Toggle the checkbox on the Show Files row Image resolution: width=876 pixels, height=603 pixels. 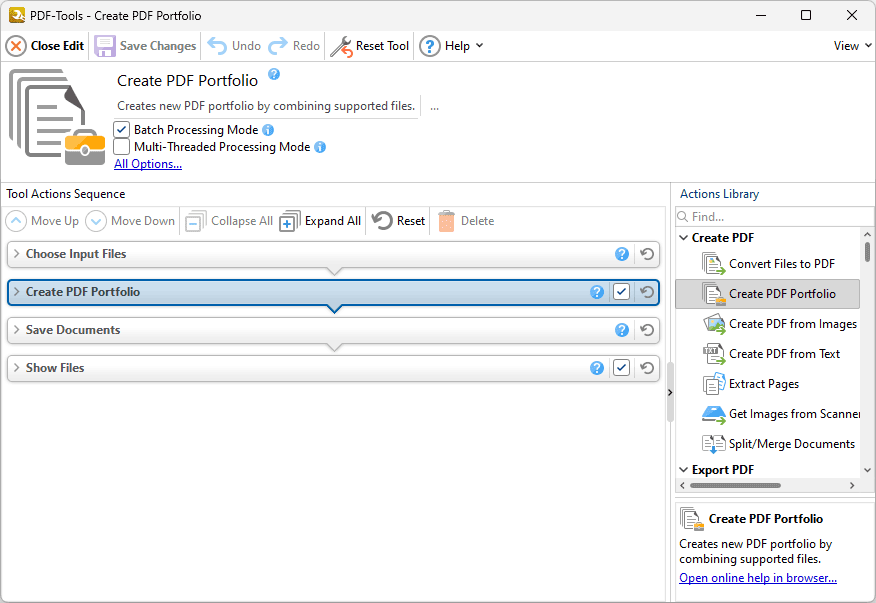coord(621,368)
